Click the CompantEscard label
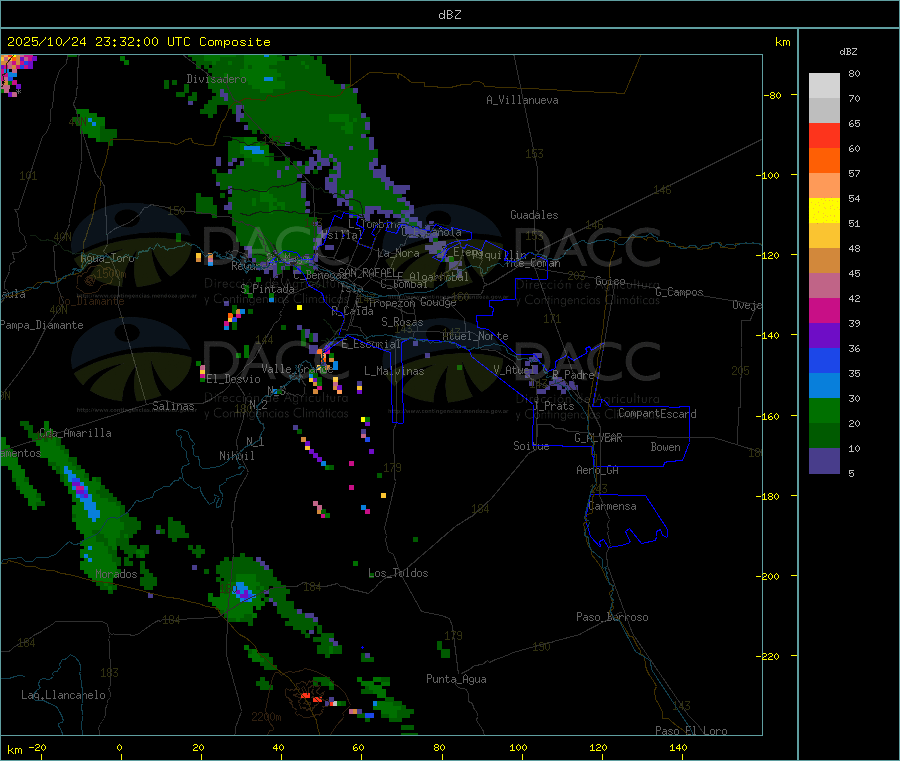This screenshot has width=900, height=761. pos(657,414)
